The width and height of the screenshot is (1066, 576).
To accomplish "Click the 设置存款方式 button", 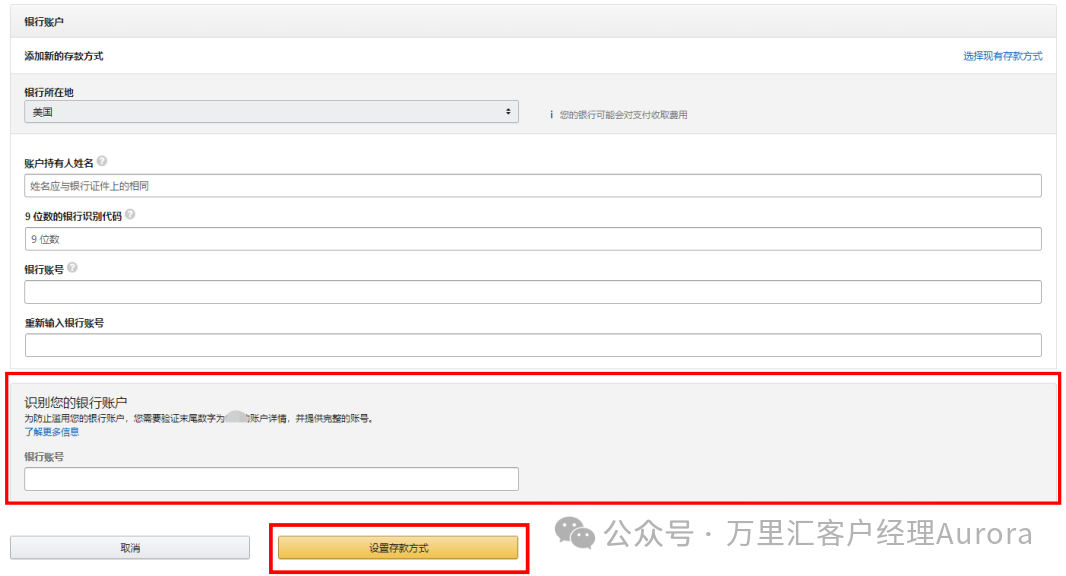I will (398, 548).
